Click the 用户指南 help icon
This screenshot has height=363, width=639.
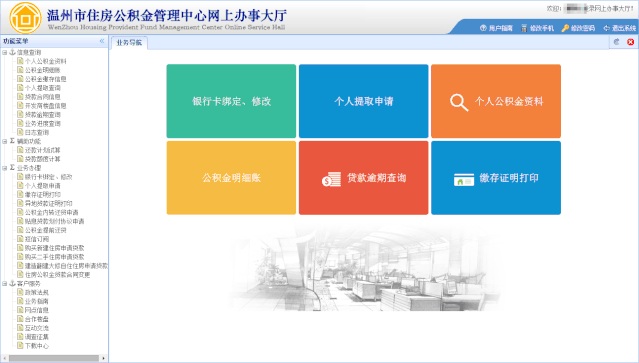(483, 28)
